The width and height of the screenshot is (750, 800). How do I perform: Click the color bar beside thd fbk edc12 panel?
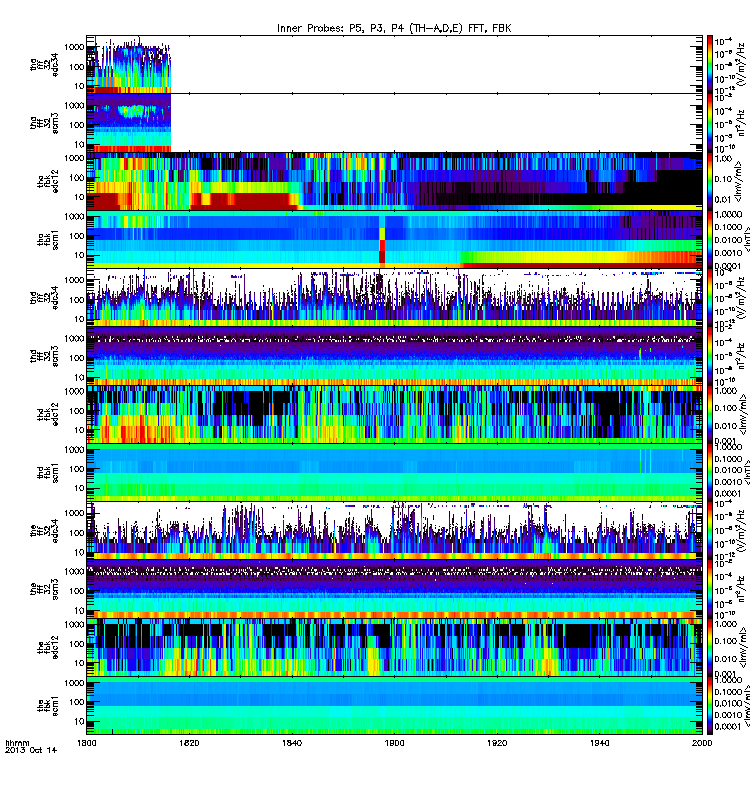coord(710,415)
